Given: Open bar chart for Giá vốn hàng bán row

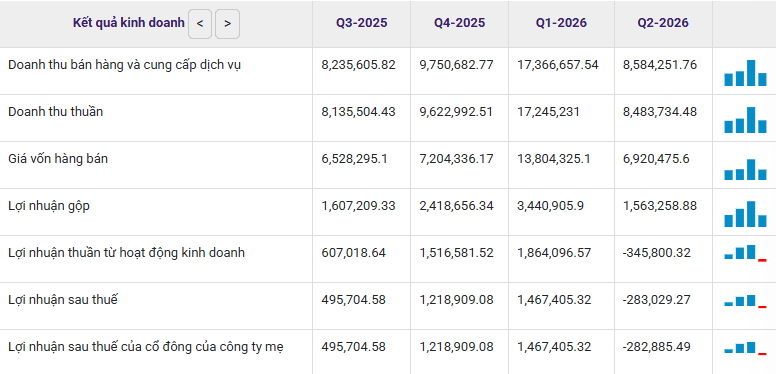Looking at the screenshot, I should click(x=745, y=169).
